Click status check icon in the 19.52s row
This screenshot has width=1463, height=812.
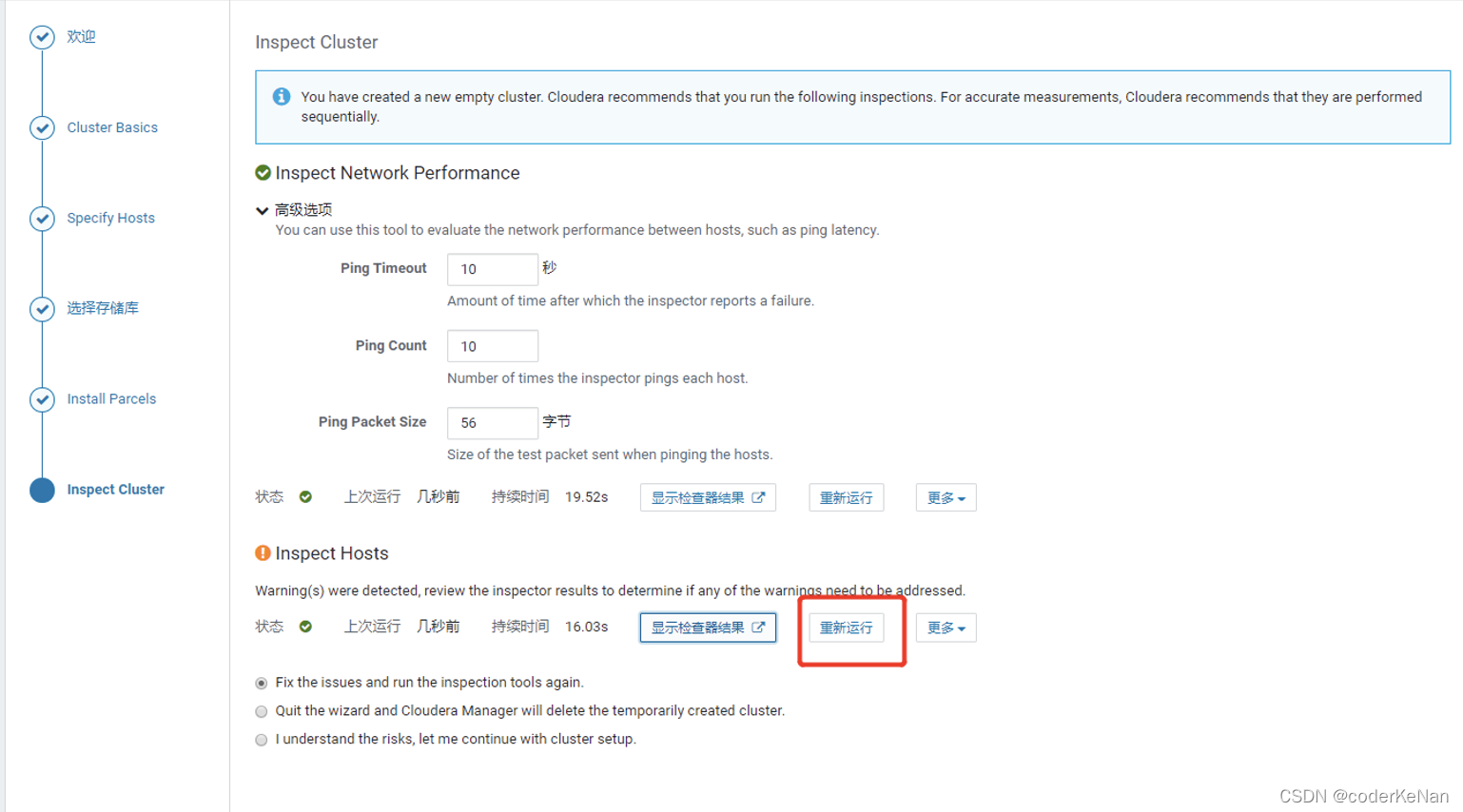click(305, 497)
